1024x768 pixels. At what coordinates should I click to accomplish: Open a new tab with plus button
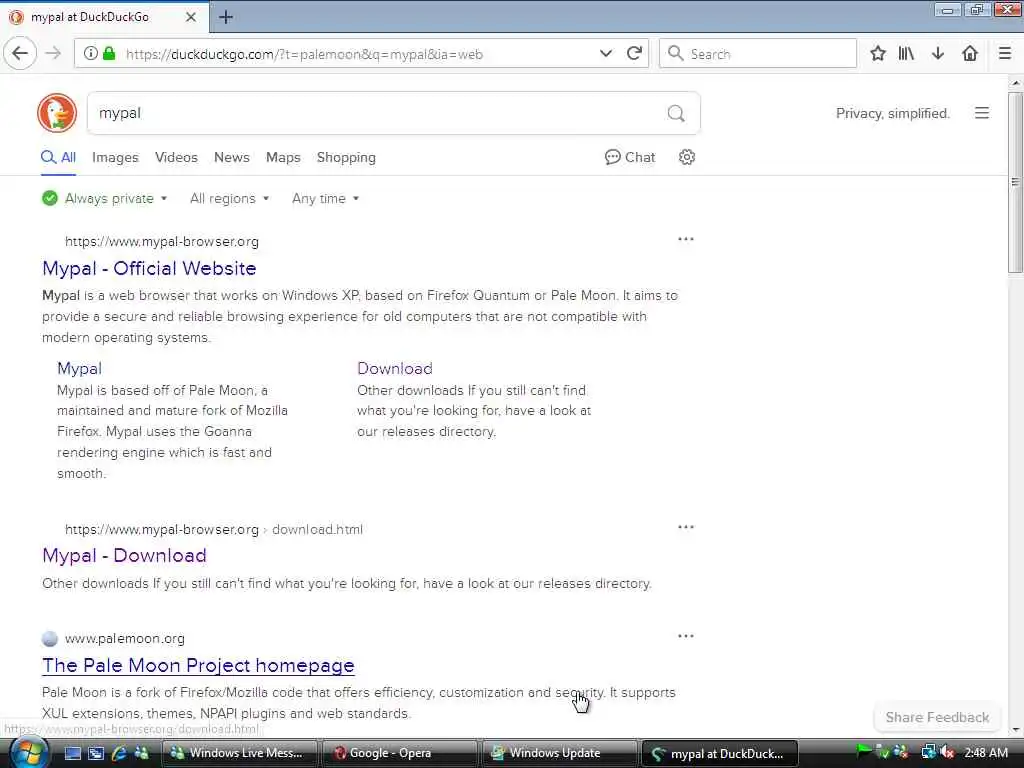click(x=226, y=17)
